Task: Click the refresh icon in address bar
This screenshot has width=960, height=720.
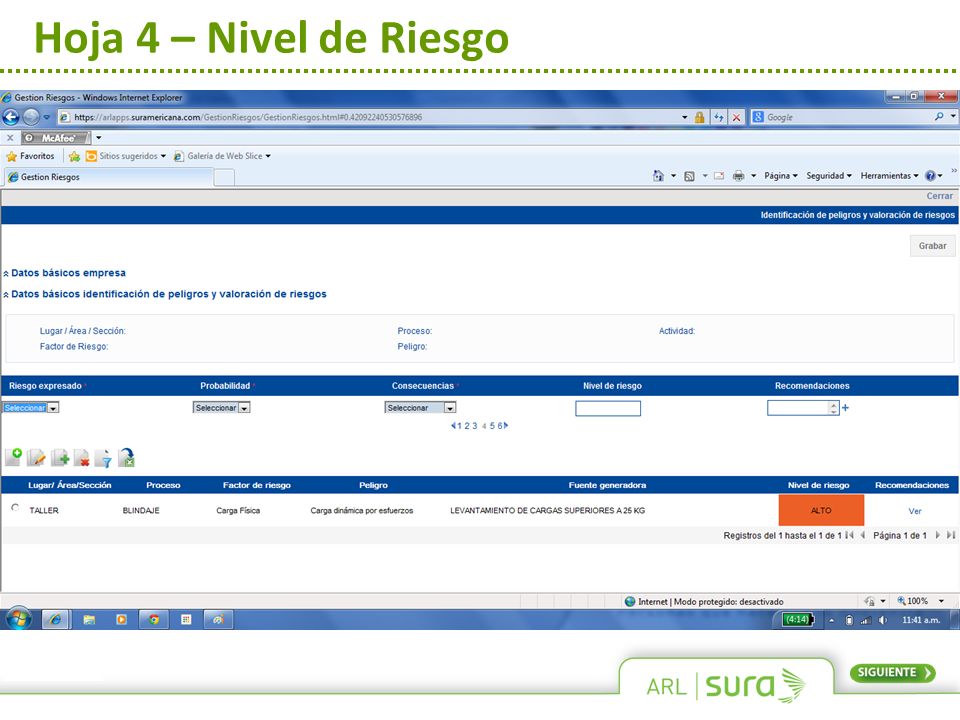Action: coord(718,117)
